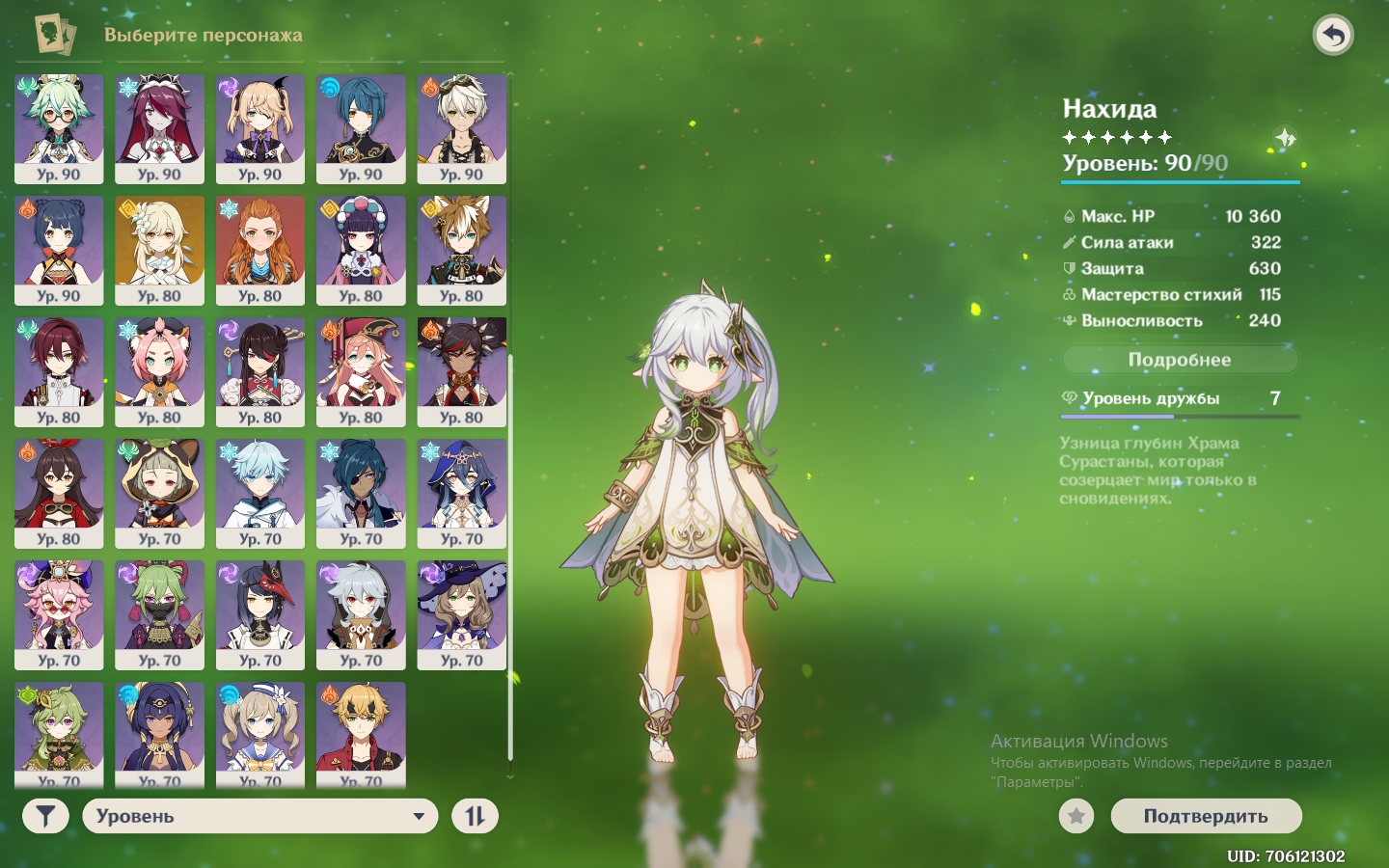Click the Выберите персонажа heading
Image resolution: width=1389 pixels, height=868 pixels.
[204, 35]
